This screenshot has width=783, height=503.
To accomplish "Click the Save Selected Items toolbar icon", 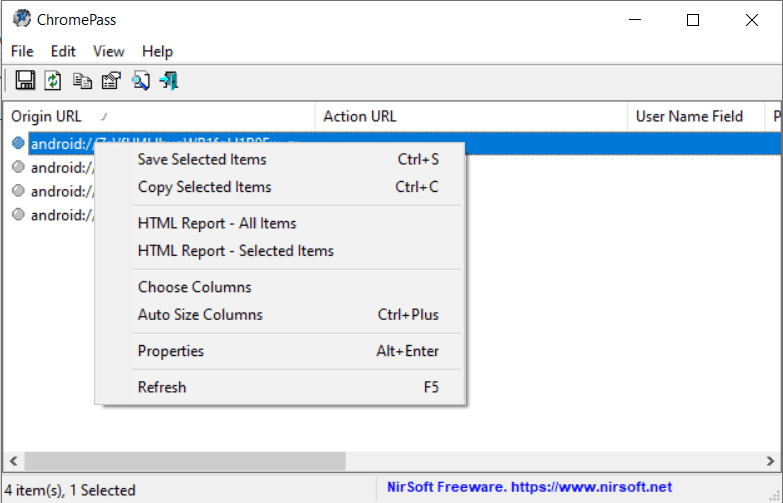I will 26,81.
